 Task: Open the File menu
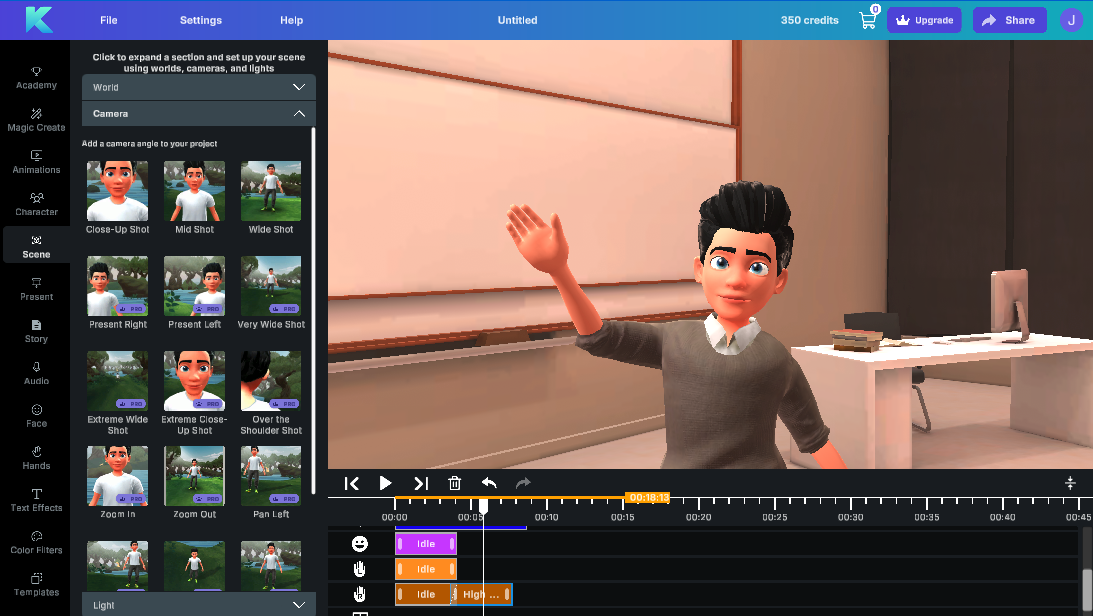pos(108,20)
